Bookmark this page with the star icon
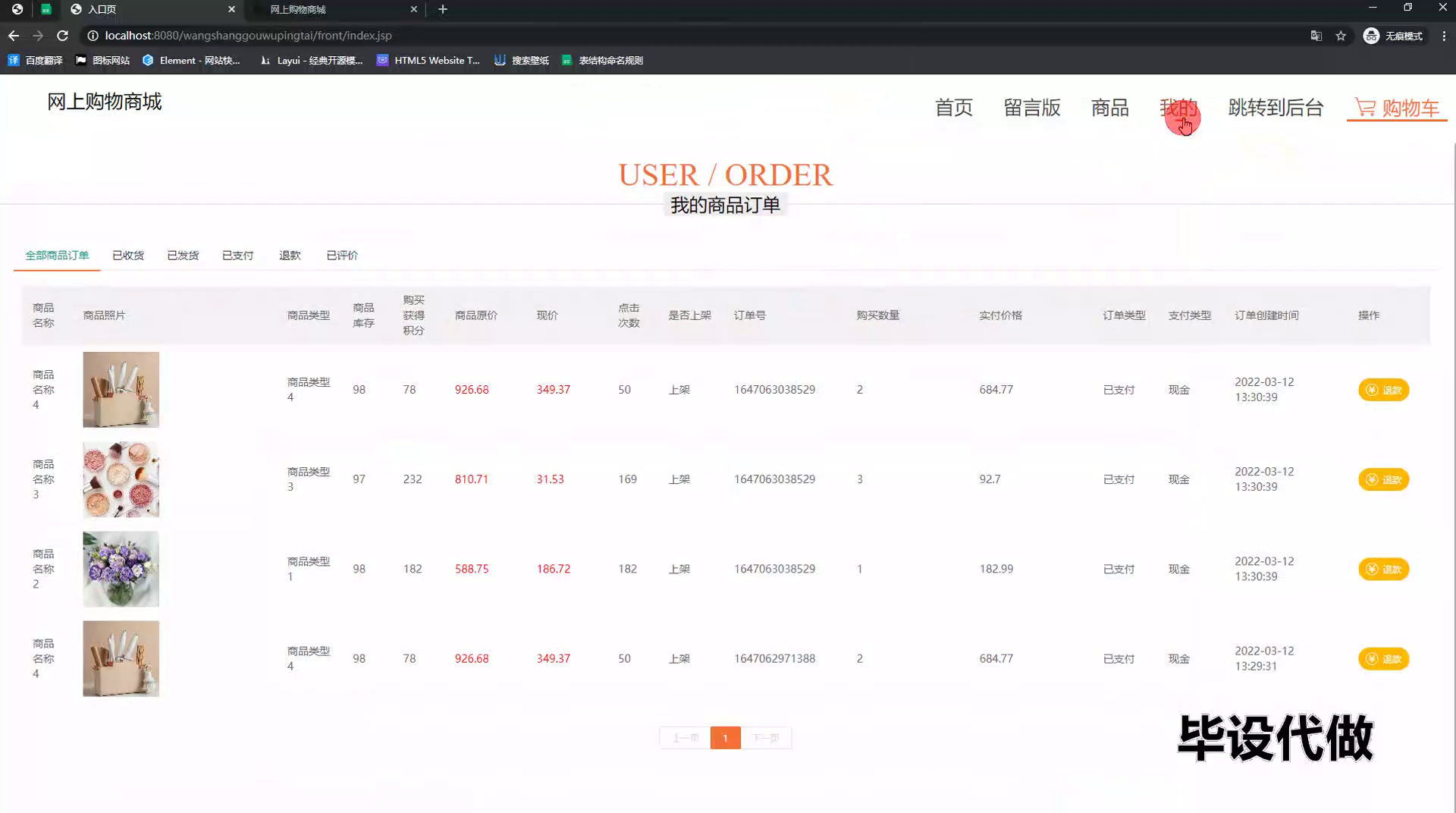Screen dimensions: 1456x813 point(1341,36)
